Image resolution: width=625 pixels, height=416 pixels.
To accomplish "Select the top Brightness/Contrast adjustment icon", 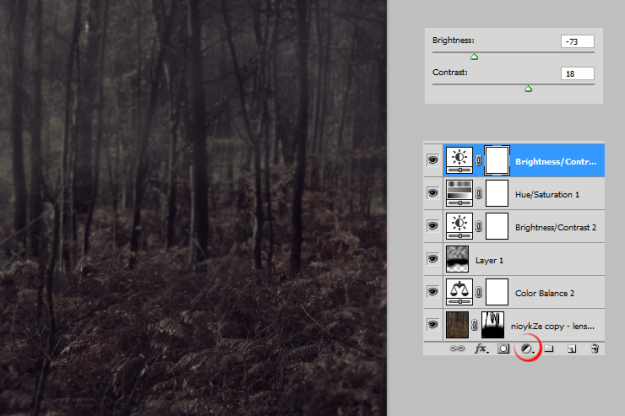I will pos(459,160).
